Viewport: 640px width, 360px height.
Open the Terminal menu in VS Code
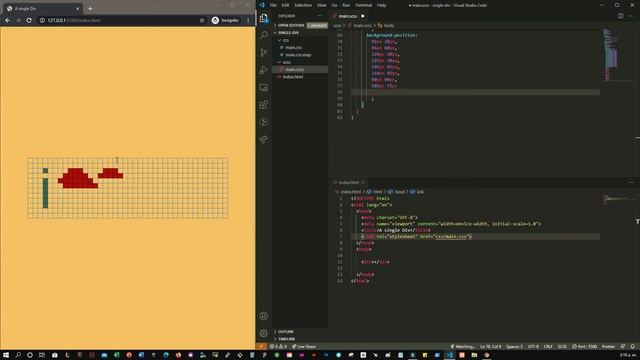[363, 5]
